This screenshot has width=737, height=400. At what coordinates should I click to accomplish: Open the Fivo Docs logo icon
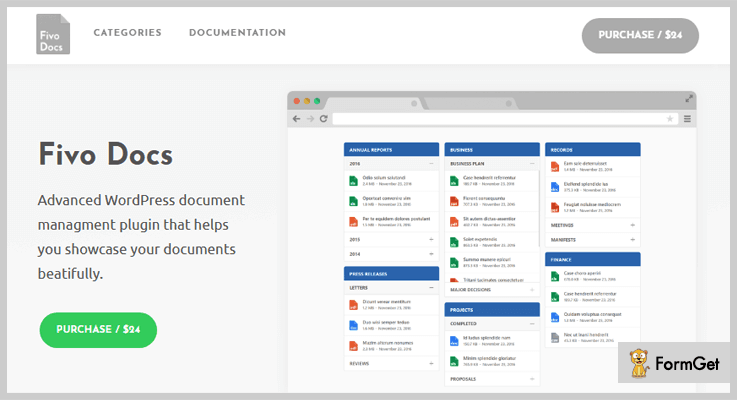pyautogui.click(x=53, y=34)
